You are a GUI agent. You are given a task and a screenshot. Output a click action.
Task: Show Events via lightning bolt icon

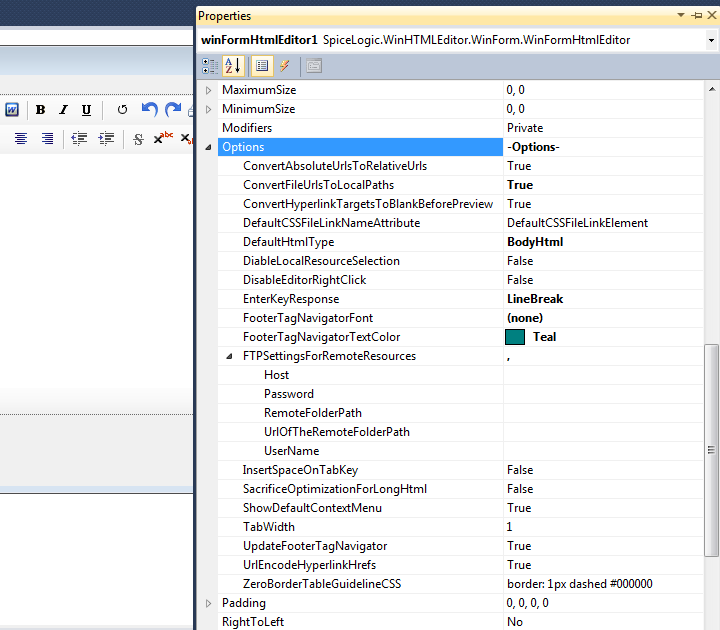(x=285, y=66)
